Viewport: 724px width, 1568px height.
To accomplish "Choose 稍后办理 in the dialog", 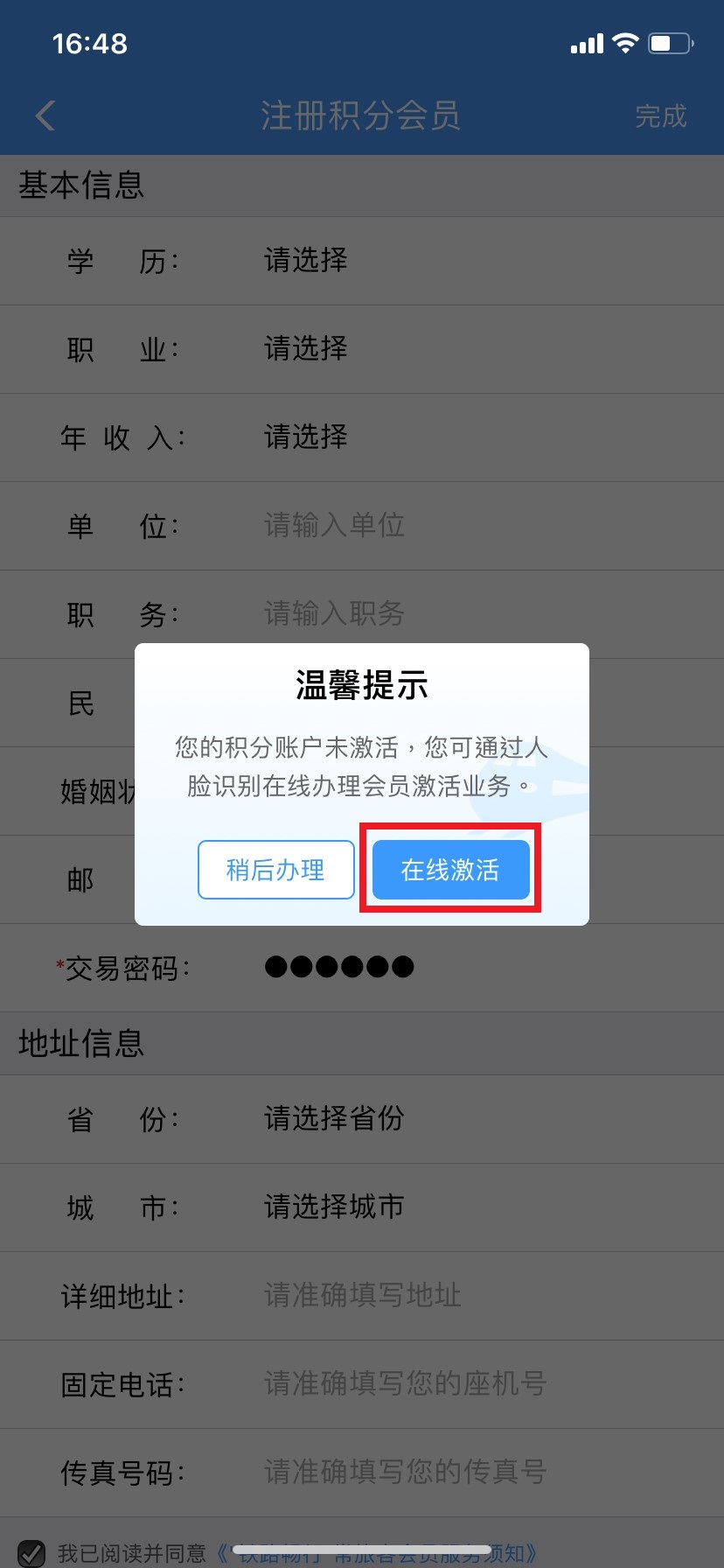I will click(275, 870).
